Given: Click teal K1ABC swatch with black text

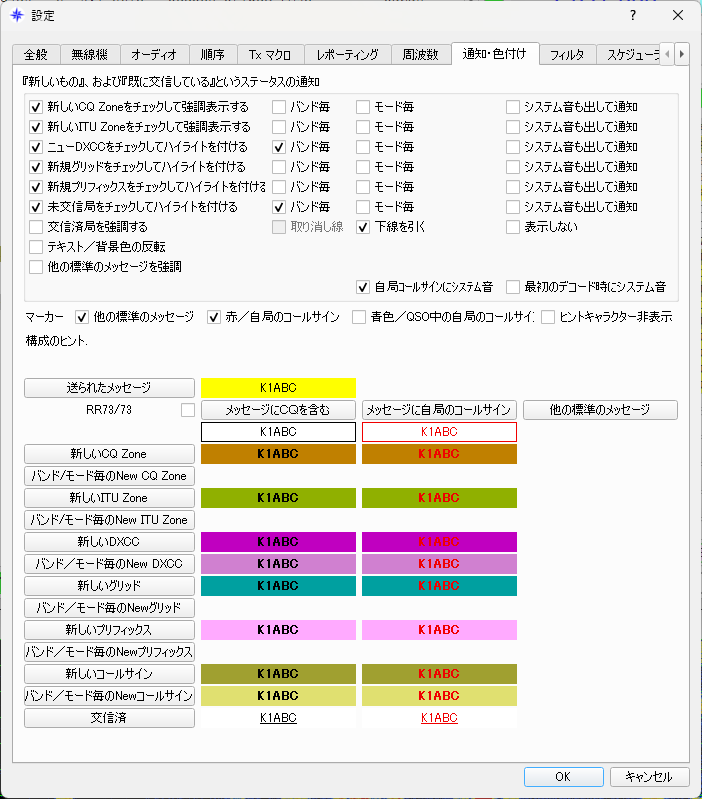Looking at the screenshot, I should pos(278,586).
